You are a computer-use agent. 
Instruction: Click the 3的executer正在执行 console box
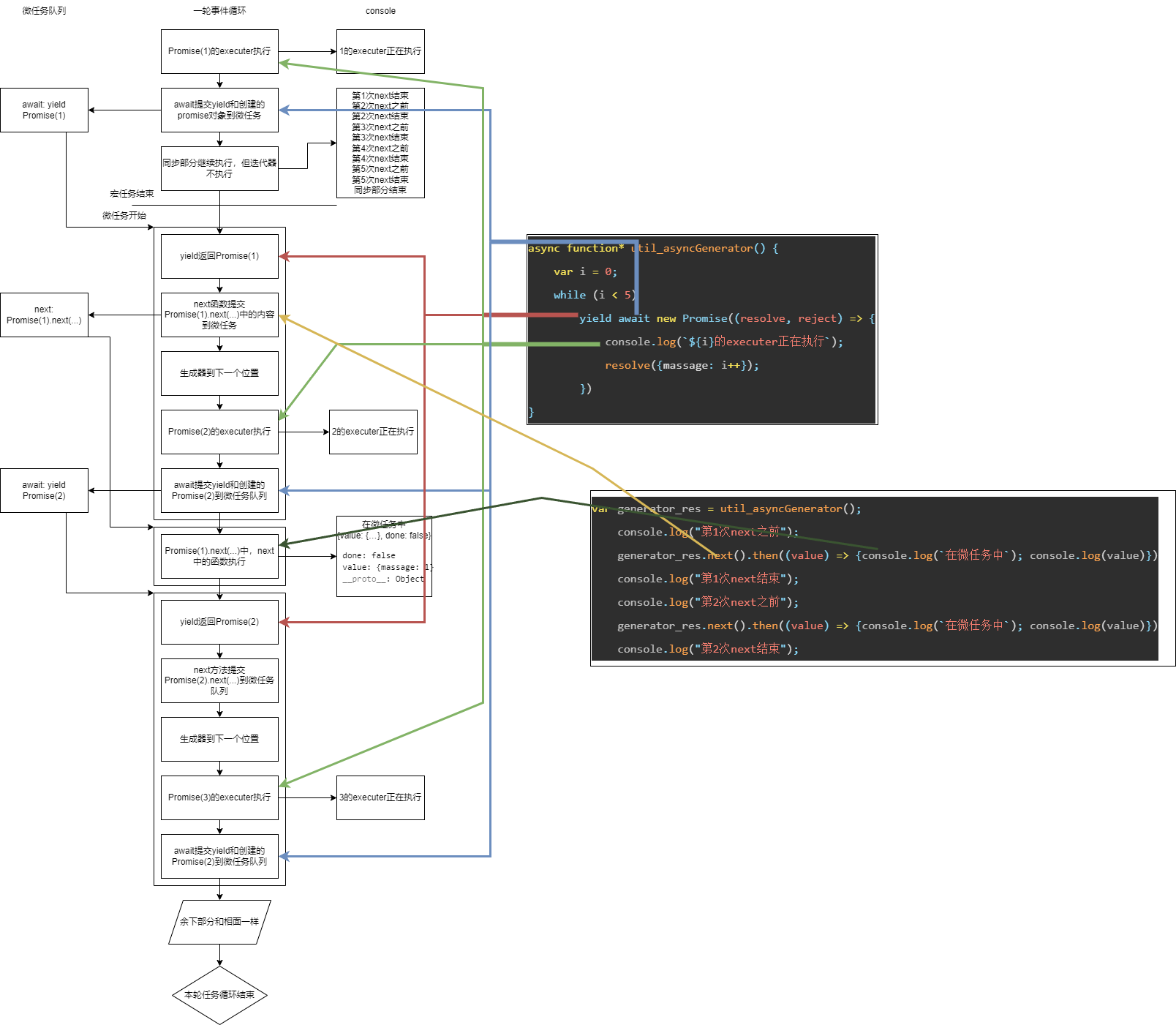pos(380,797)
